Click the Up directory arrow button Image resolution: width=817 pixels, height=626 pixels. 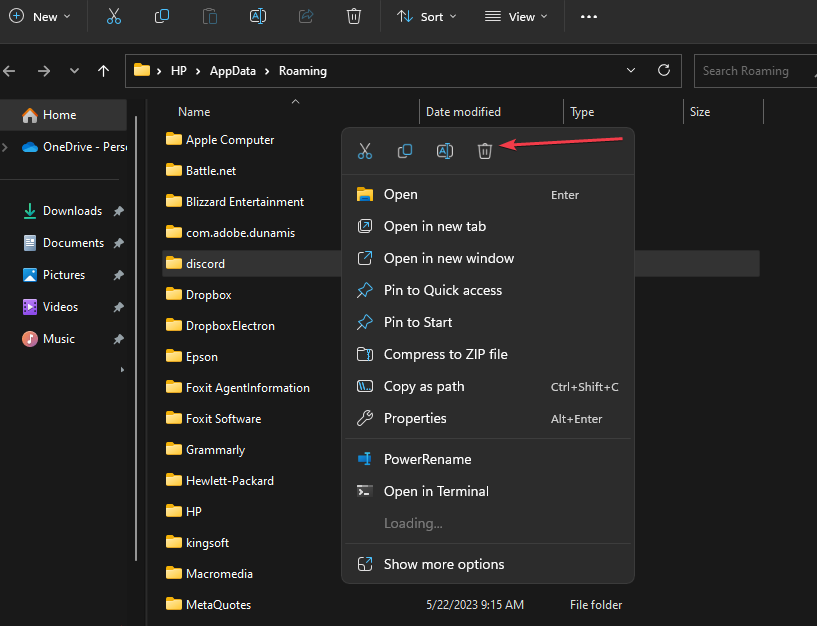(x=103, y=71)
